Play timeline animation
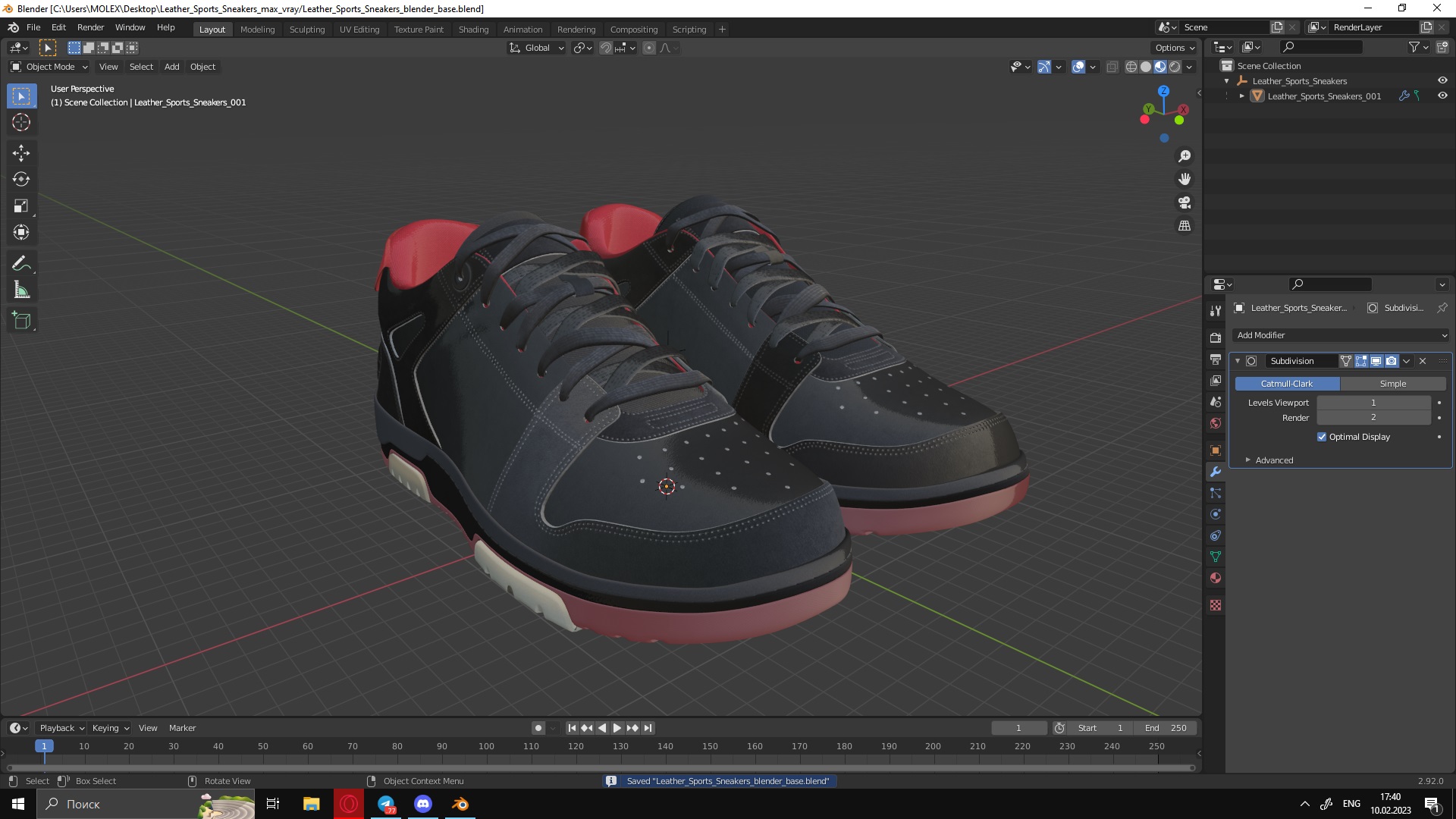1456x819 pixels. pos(617,728)
